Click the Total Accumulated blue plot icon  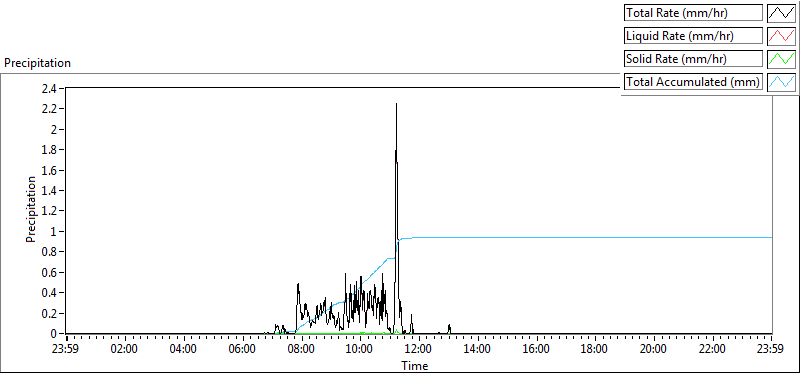pos(782,82)
